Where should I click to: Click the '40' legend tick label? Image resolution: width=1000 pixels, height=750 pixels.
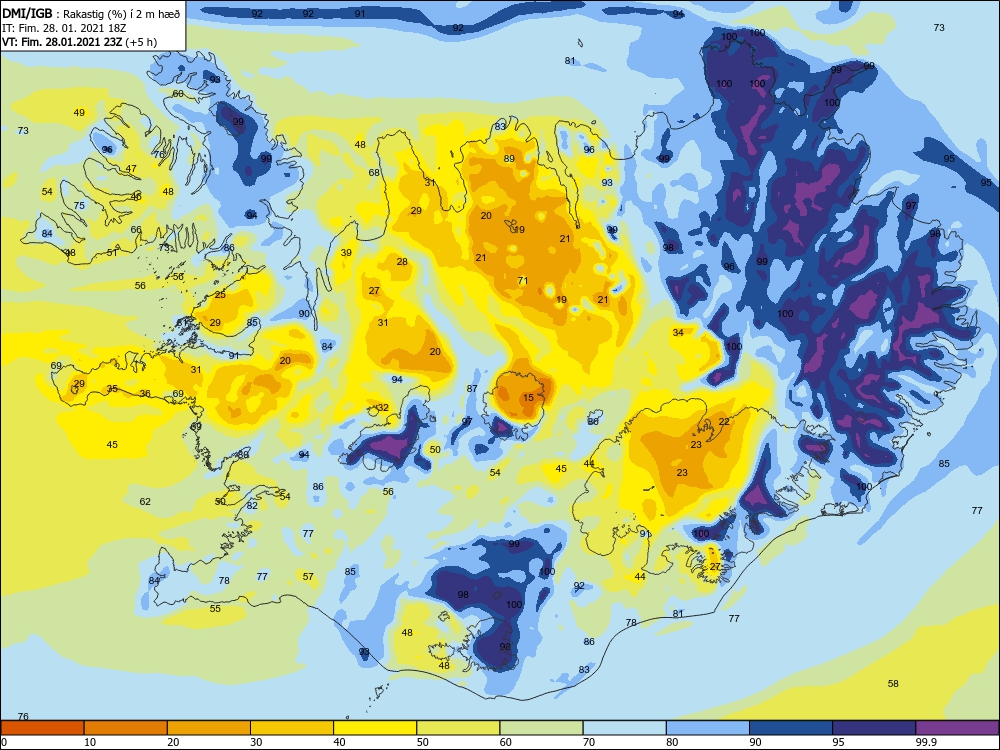(339, 742)
